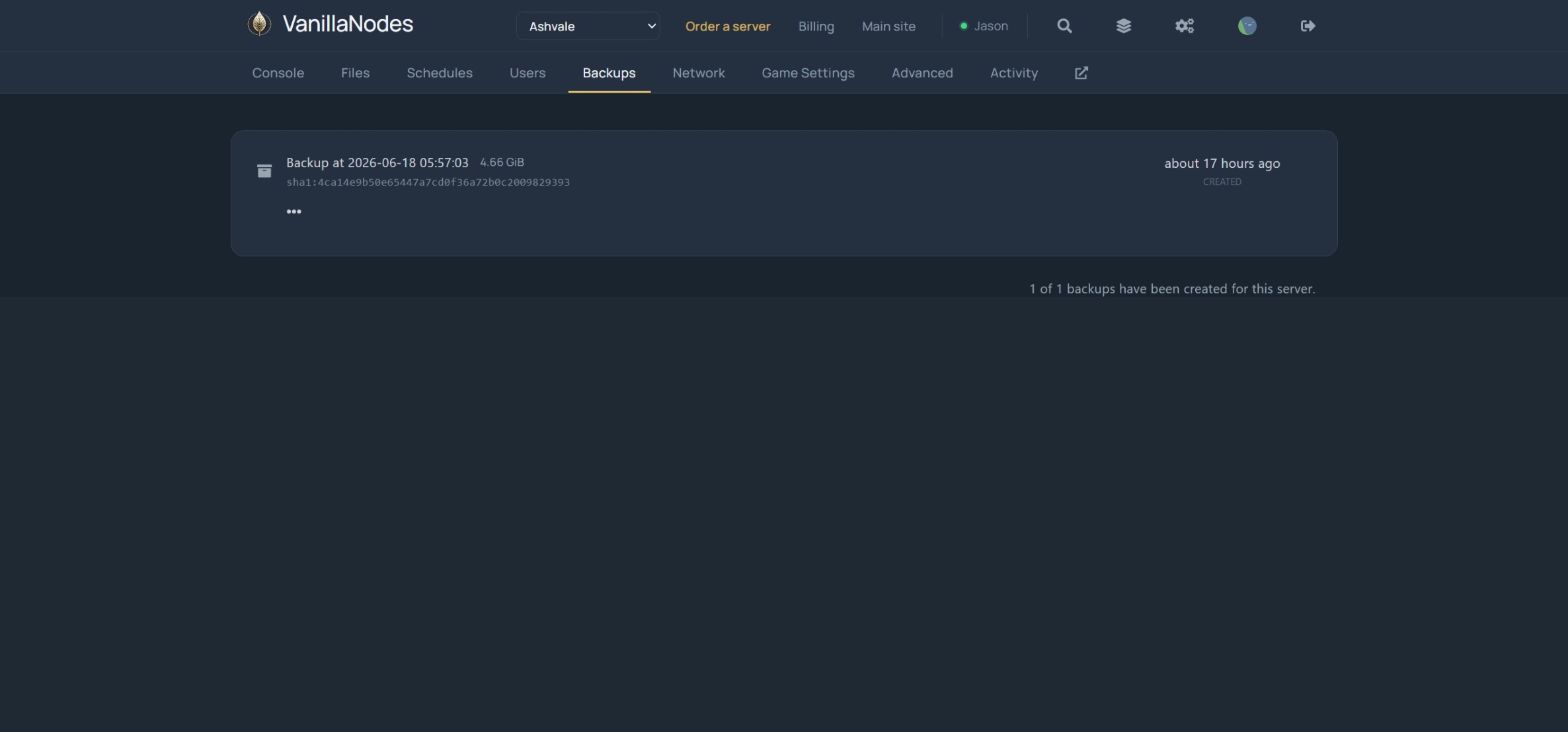Screen dimensions: 1568x732
Task: Click the CREATED label
Action: click(1222, 182)
